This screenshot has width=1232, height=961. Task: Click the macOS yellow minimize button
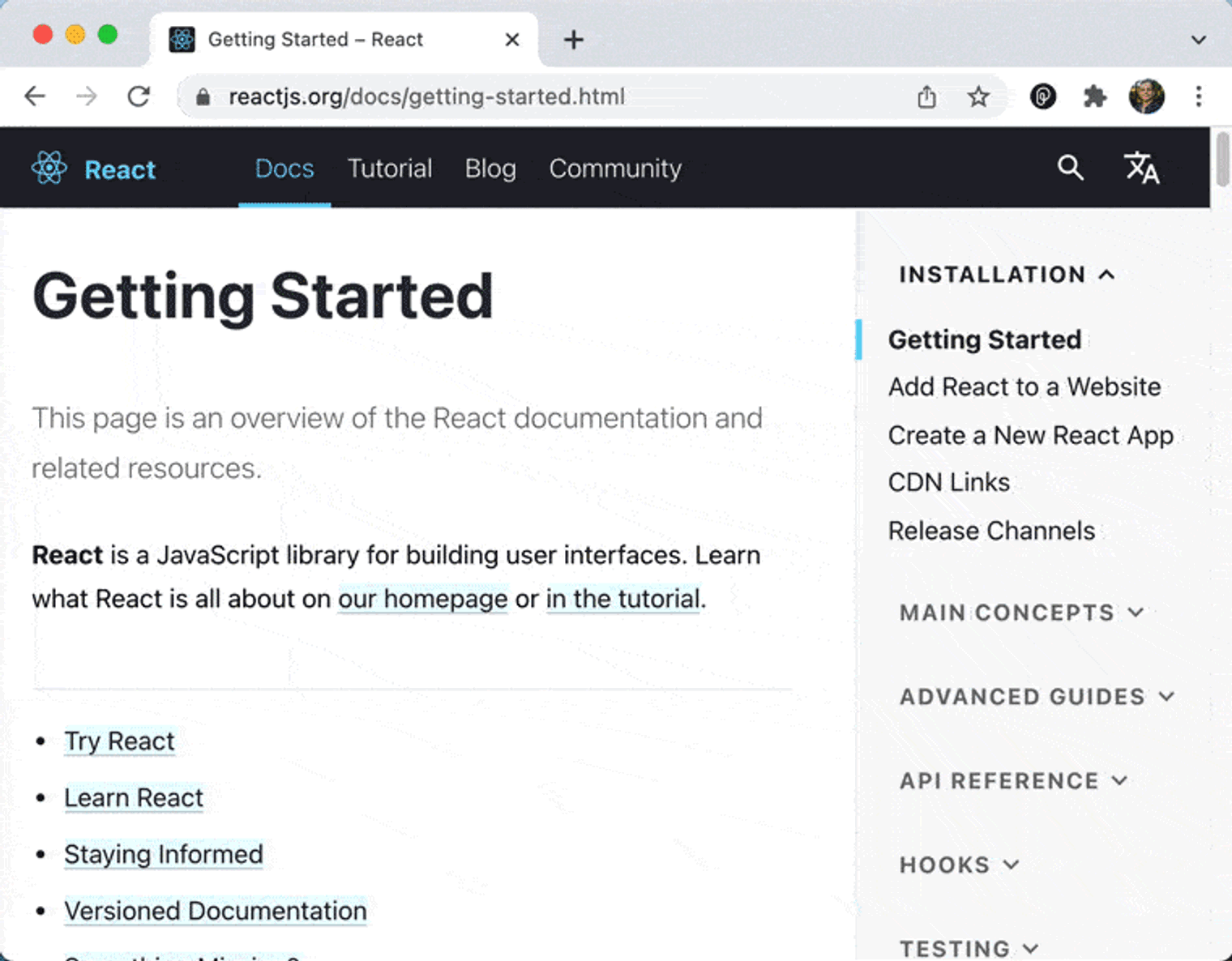click(75, 35)
